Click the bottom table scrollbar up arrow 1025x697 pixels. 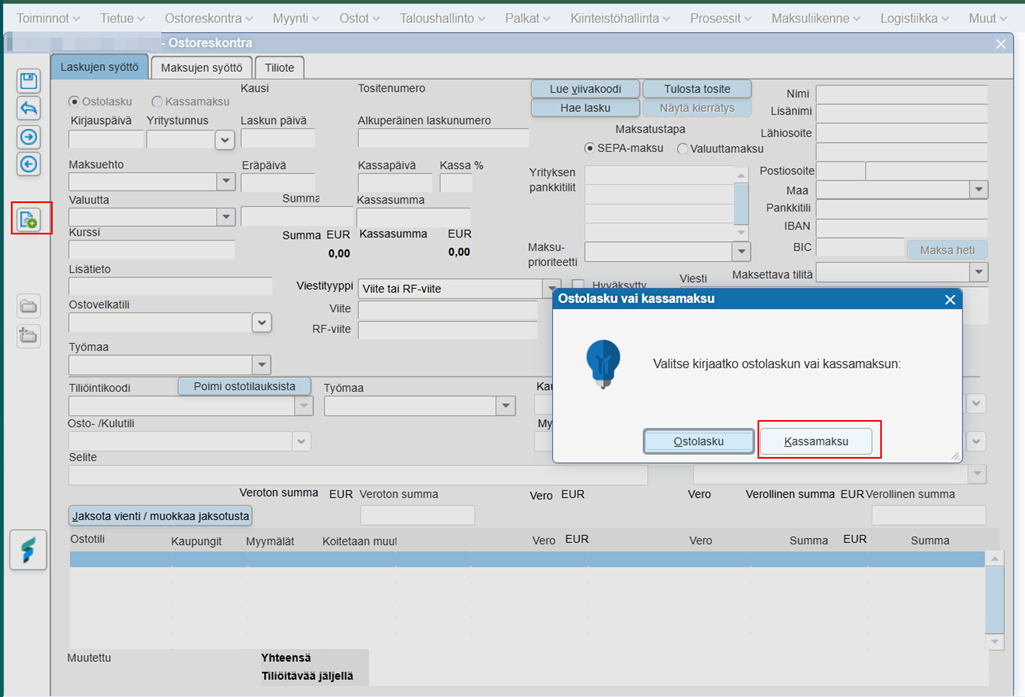(994, 559)
